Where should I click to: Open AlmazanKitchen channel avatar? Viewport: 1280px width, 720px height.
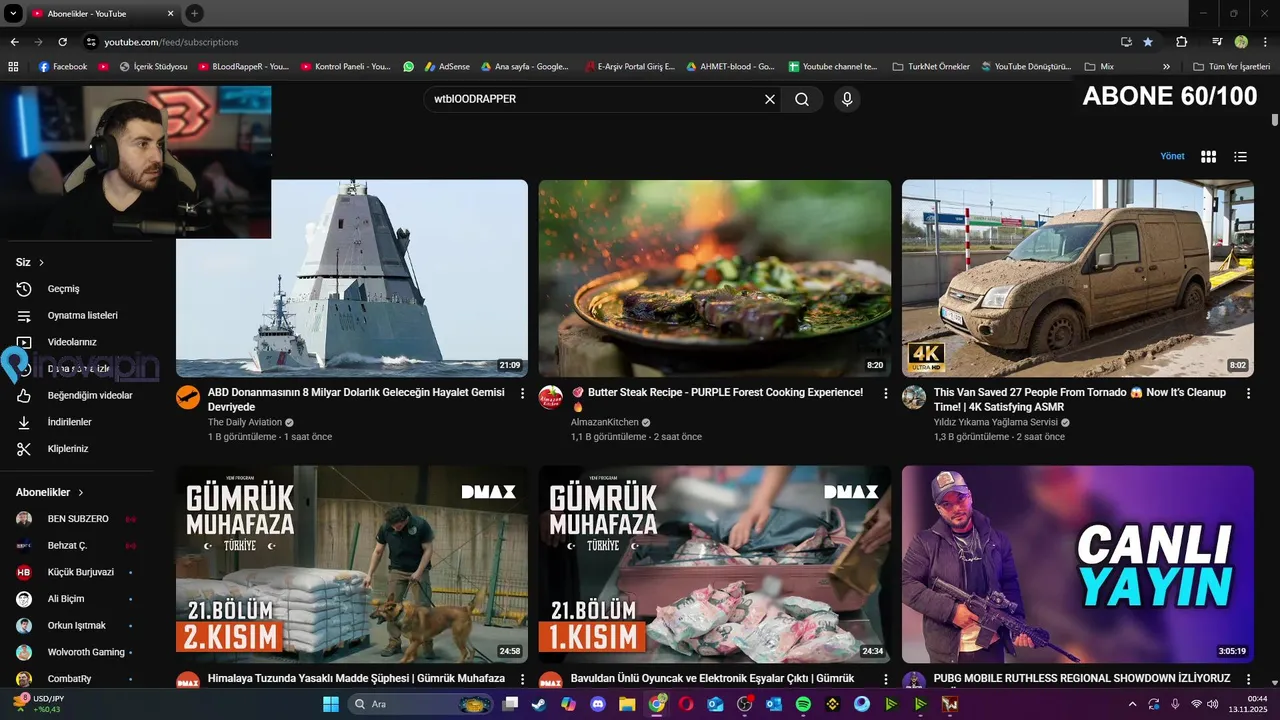(551, 397)
